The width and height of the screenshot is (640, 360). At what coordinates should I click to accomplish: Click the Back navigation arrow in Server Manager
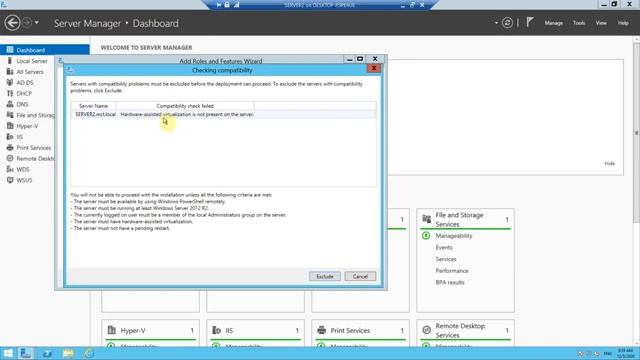(x=12, y=23)
